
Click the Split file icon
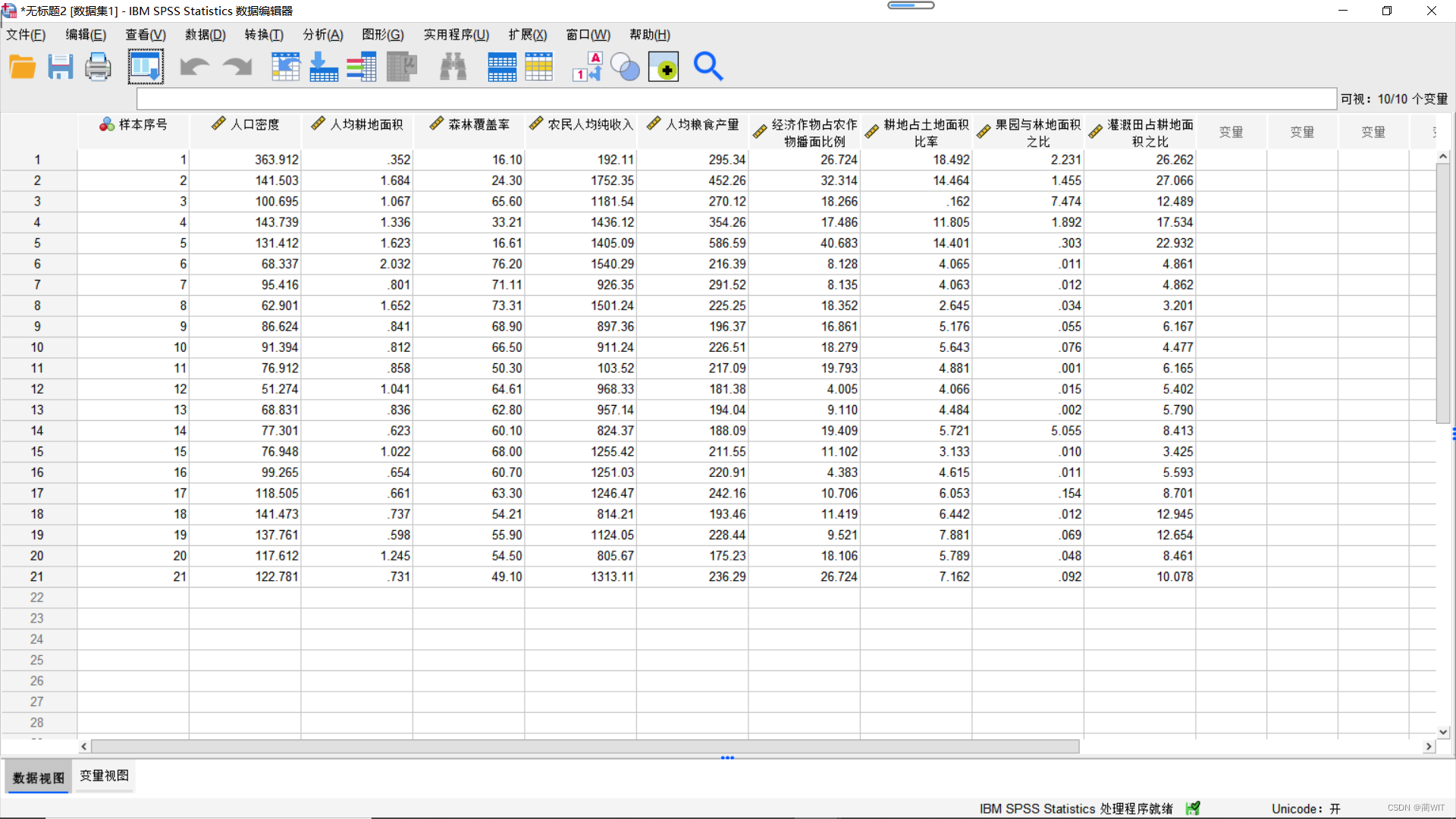501,67
